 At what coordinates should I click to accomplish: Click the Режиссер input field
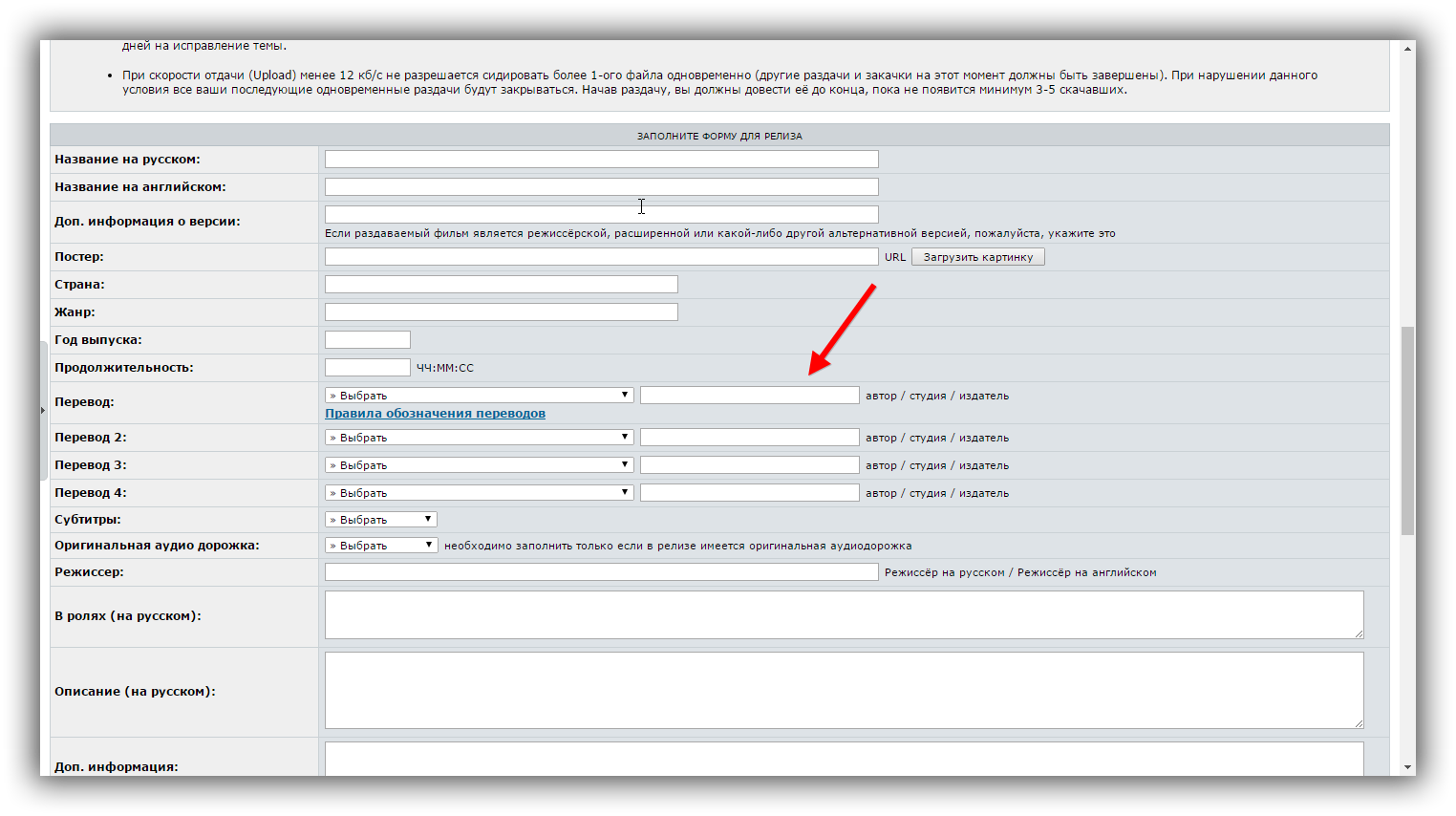pos(601,572)
